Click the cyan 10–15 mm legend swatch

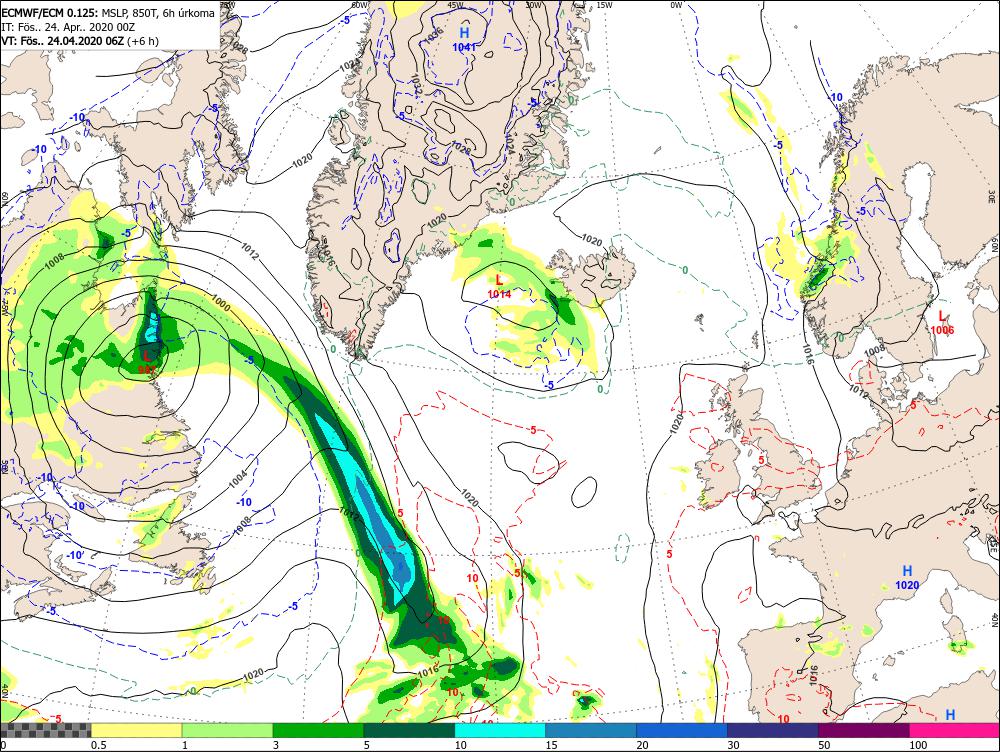click(500, 730)
